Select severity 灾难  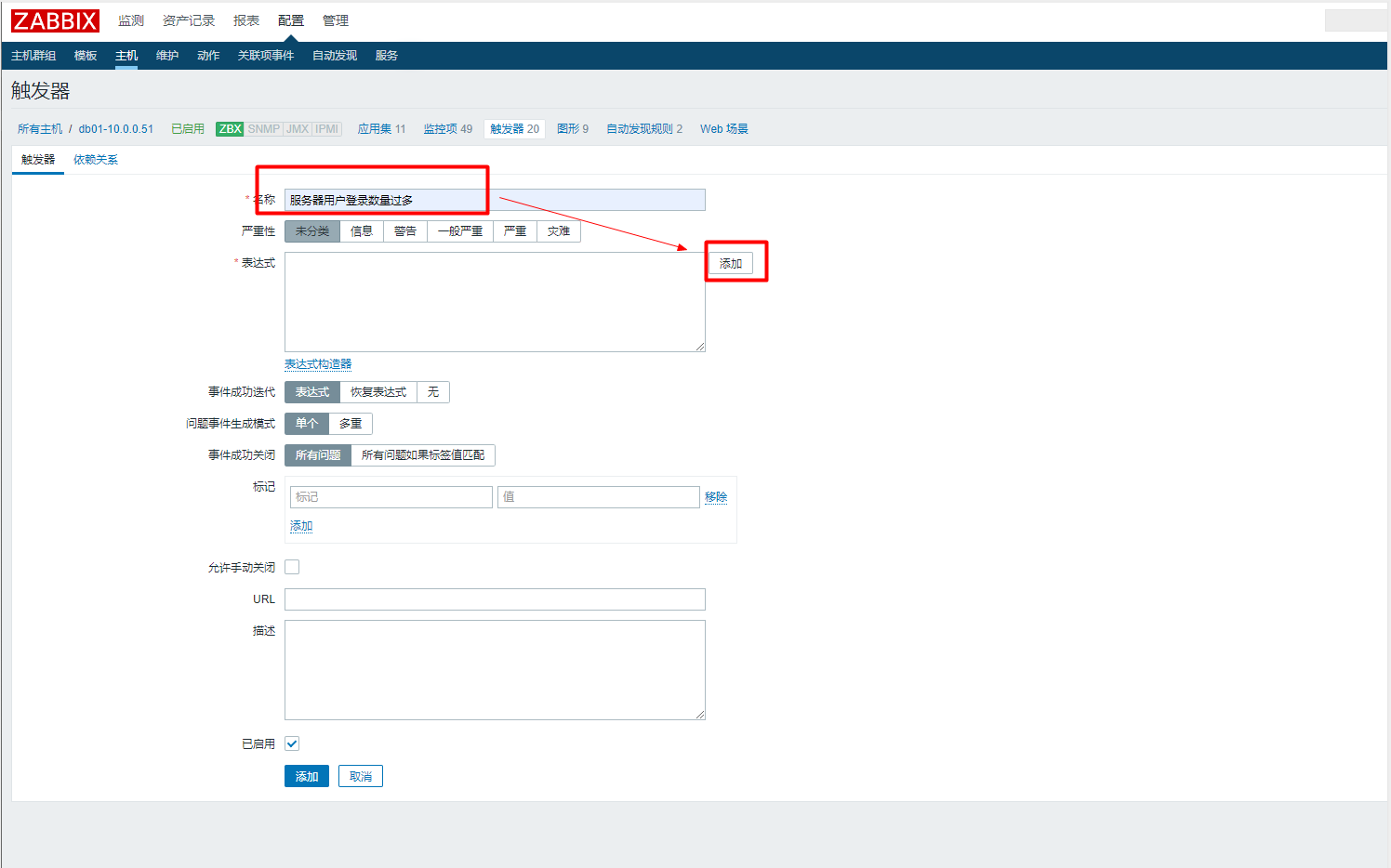(559, 231)
